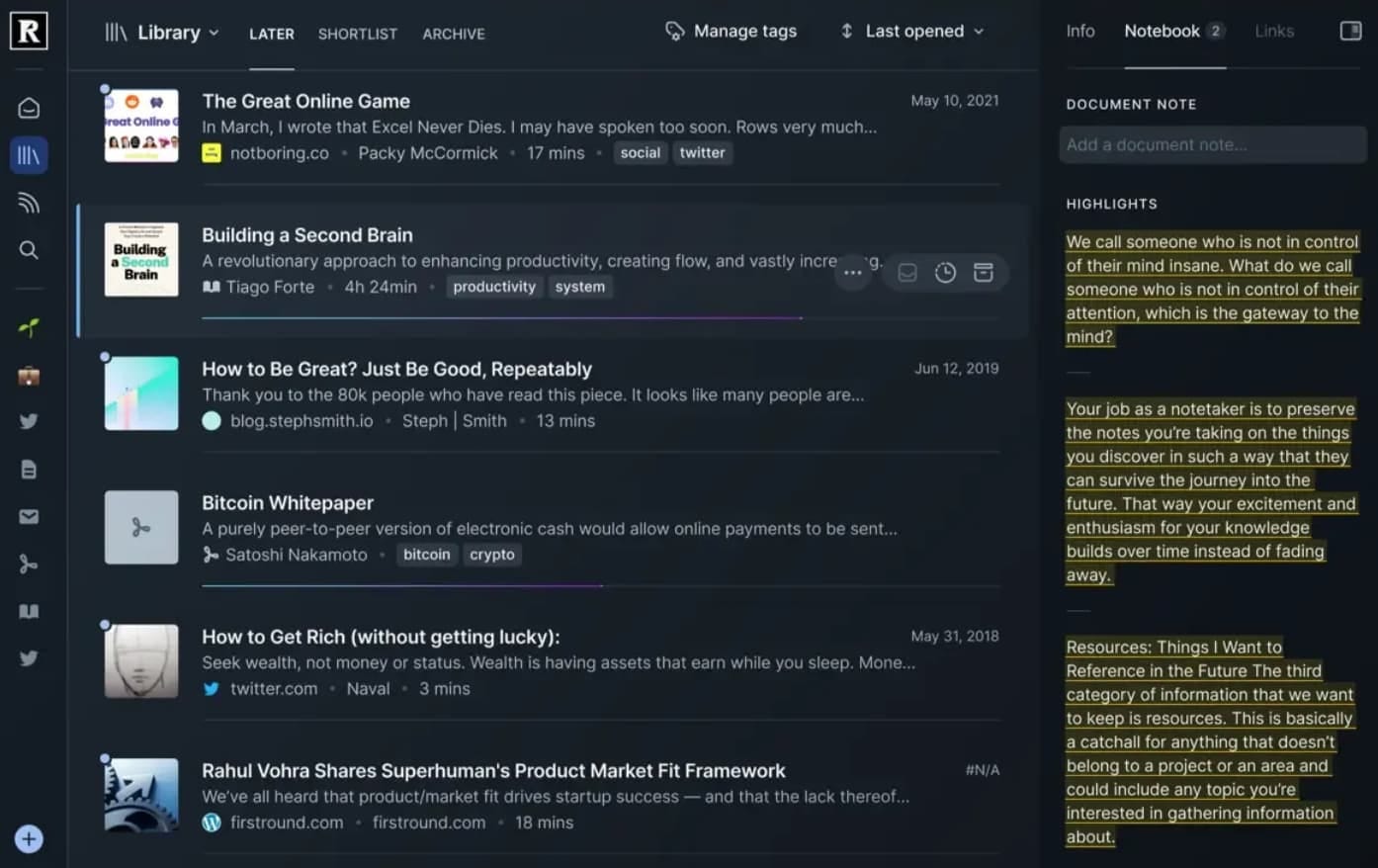
Task: Open the briefcase view in sidebar
Action: coord(29,375)
